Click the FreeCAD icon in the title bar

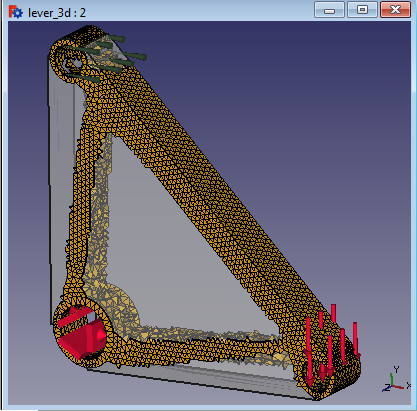(x=15, y=12)
